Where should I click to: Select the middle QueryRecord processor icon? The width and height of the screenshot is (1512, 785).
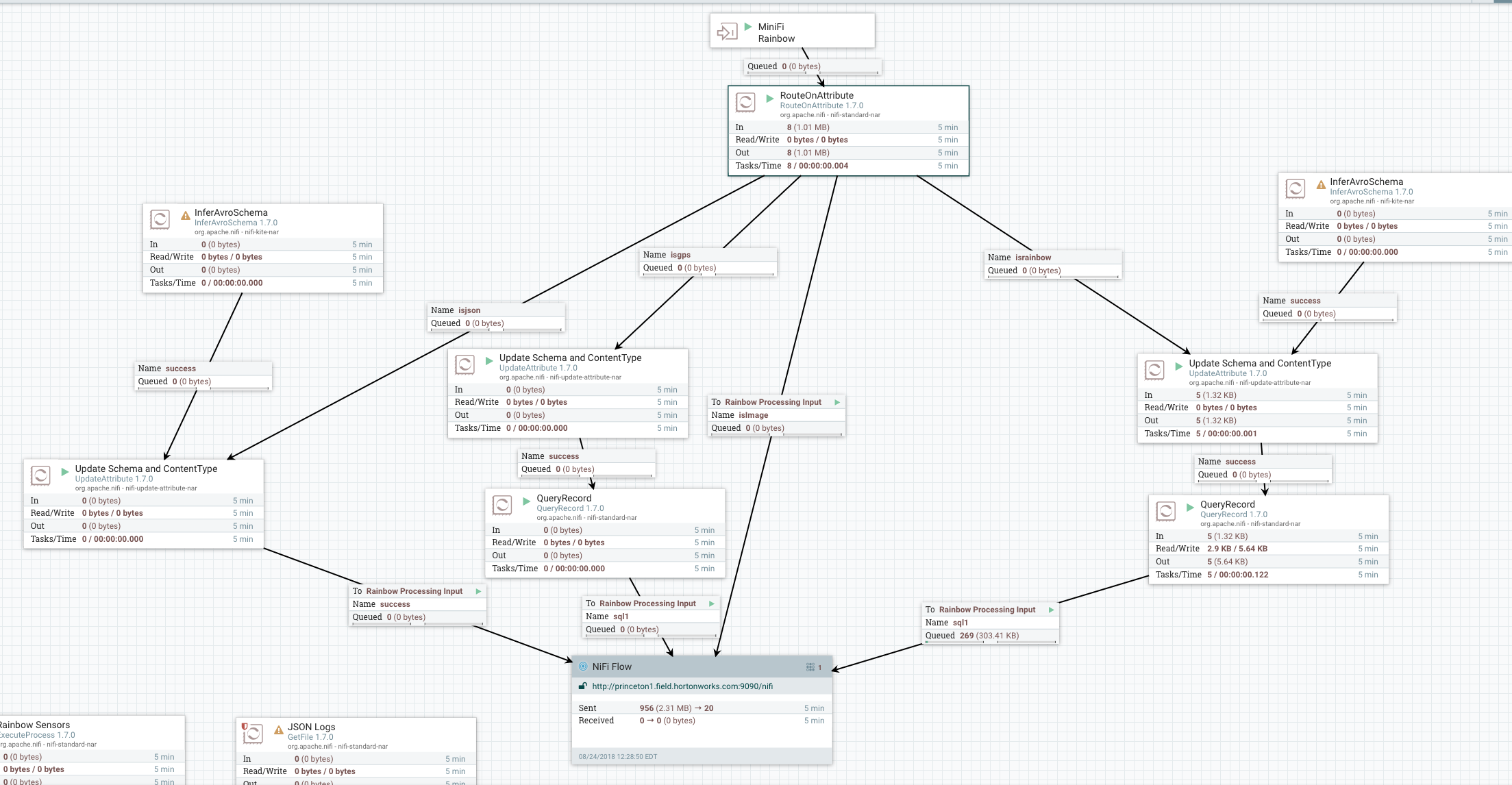502,506
